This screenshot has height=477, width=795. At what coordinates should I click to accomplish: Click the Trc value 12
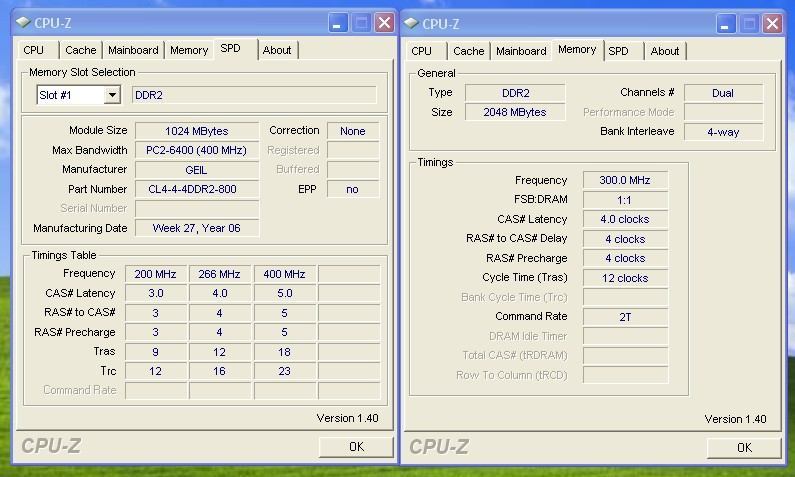coord(156,371)
